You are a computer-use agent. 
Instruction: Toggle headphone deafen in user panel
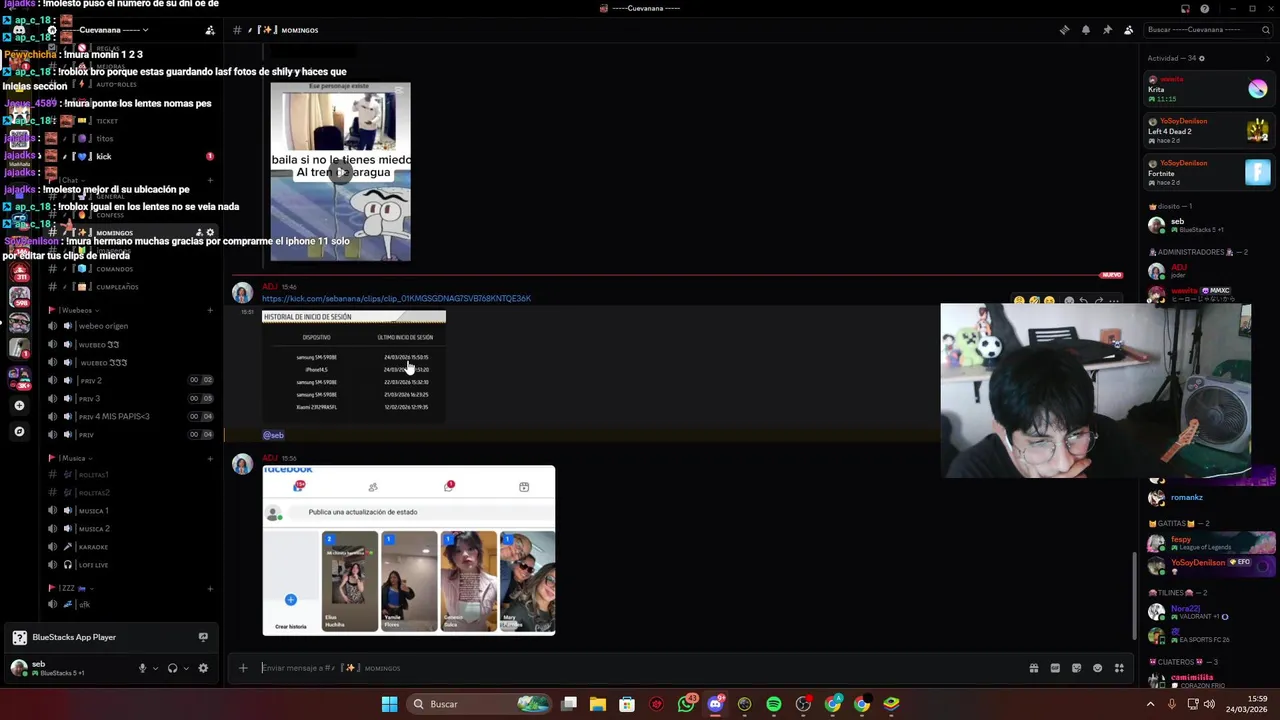[172, 668]
